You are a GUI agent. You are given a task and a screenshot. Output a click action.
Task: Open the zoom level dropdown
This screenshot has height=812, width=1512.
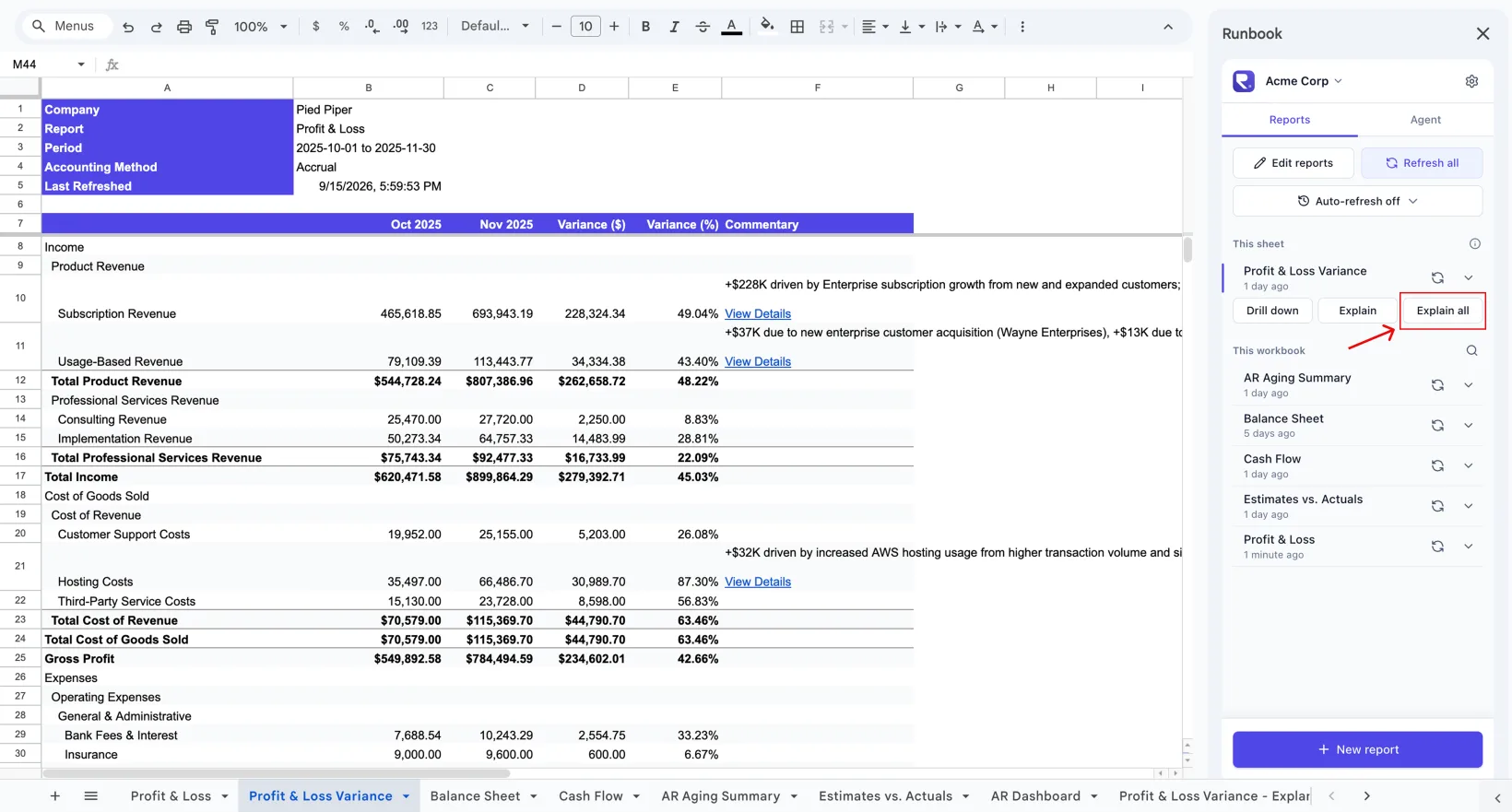261,27
